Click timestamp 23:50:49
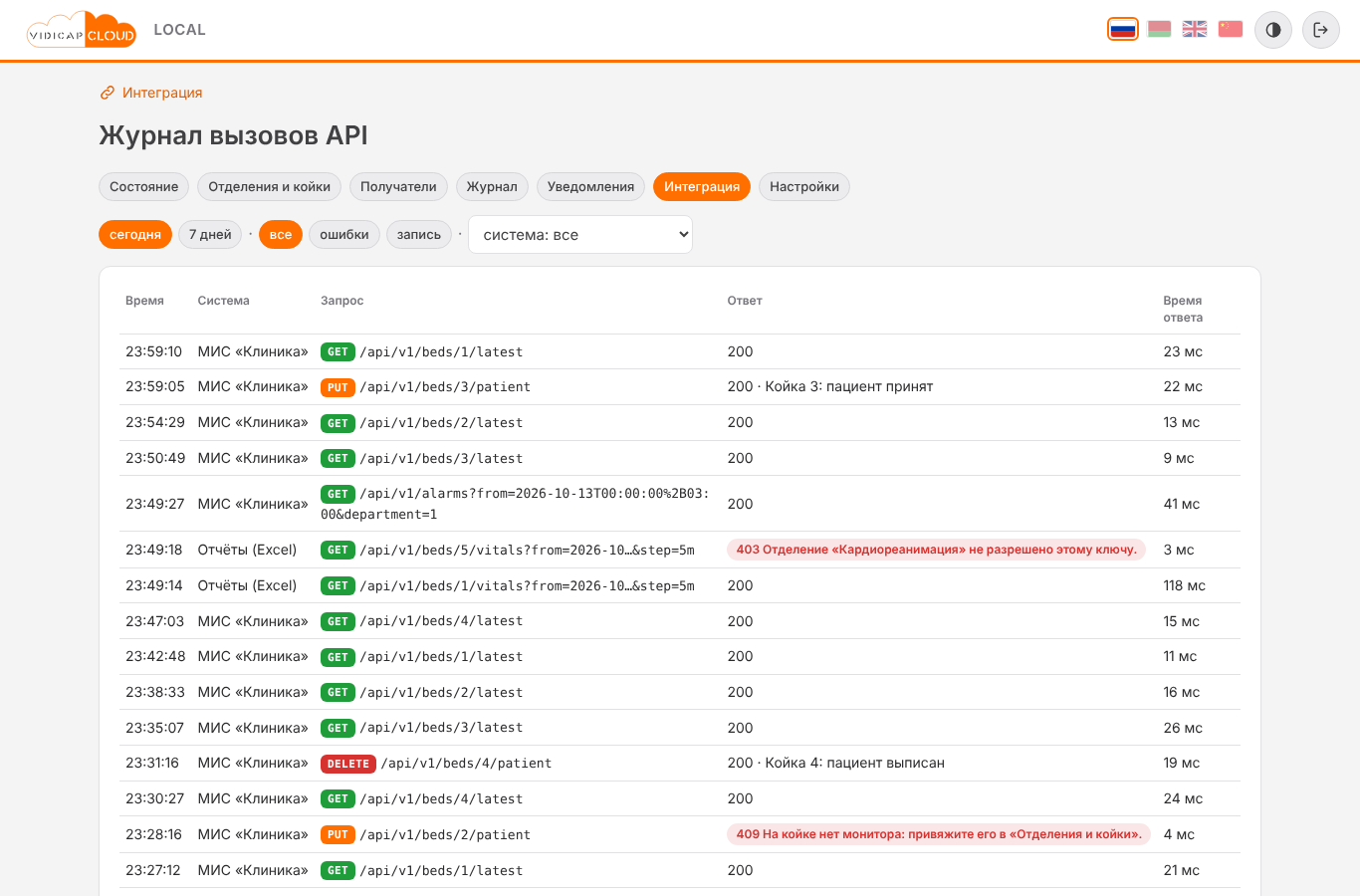 pos(155,458)
